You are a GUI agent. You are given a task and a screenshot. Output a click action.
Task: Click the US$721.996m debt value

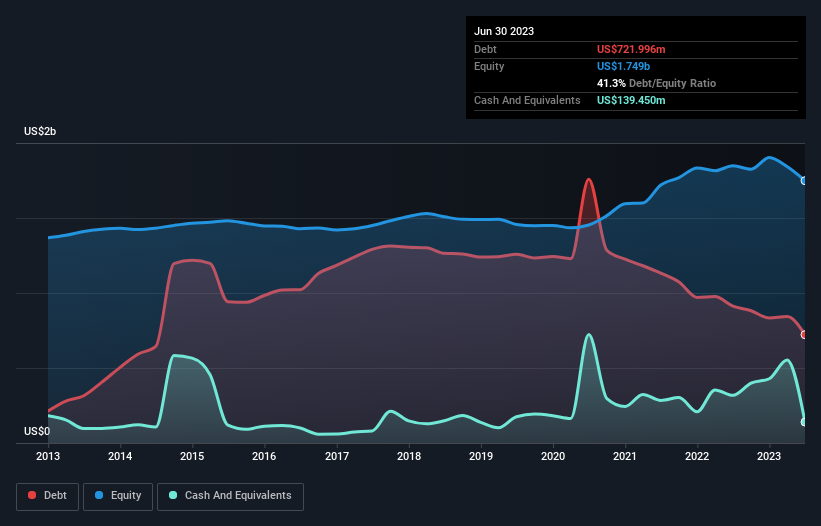pyautogui.click(x=631, y=49)
